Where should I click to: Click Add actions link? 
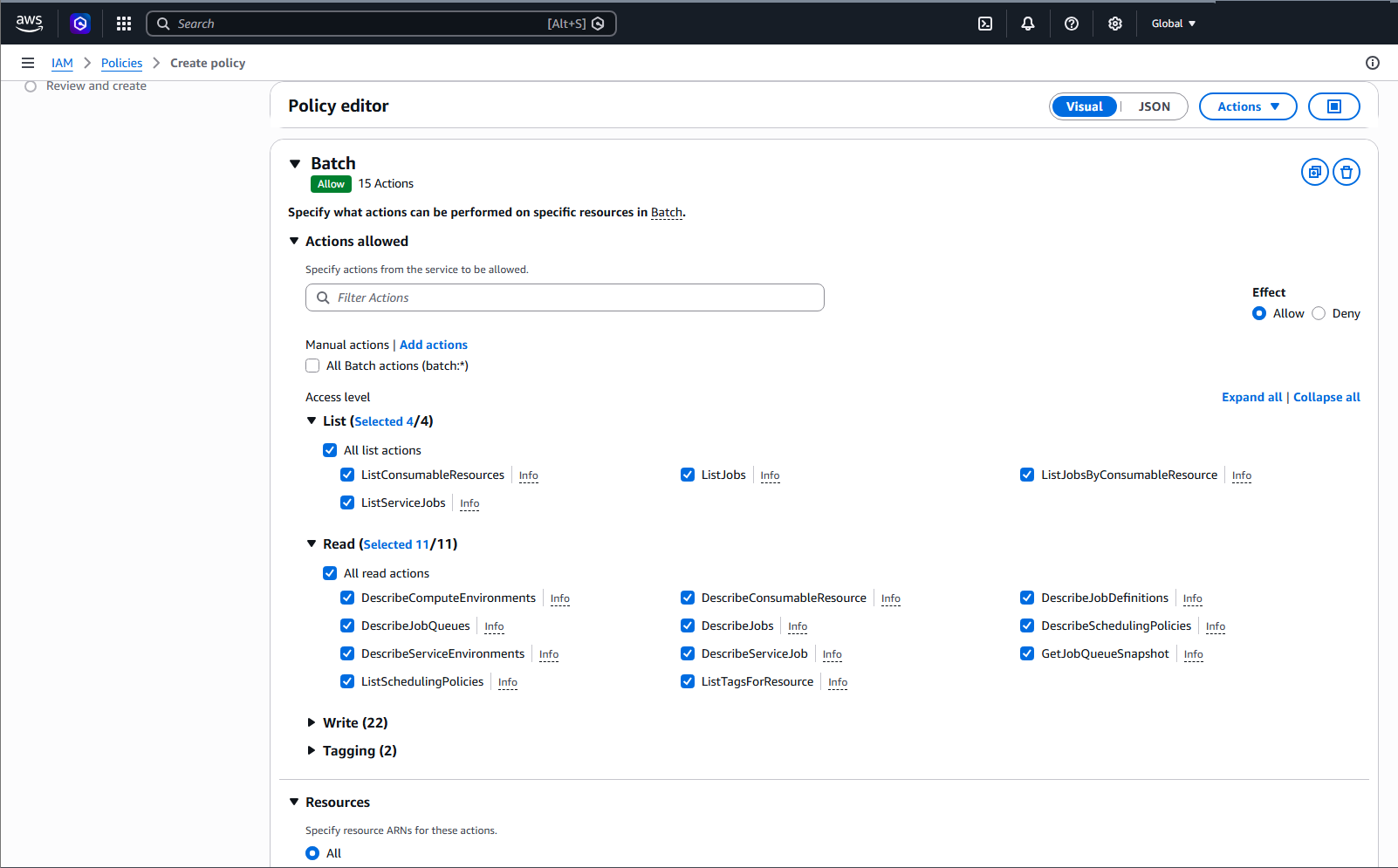point(434,345)
